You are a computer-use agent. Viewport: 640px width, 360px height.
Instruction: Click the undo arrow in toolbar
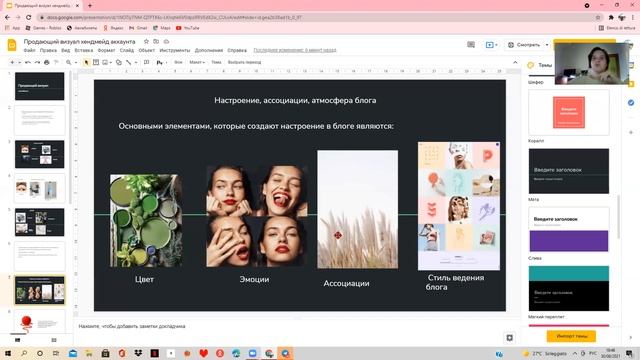28,62
